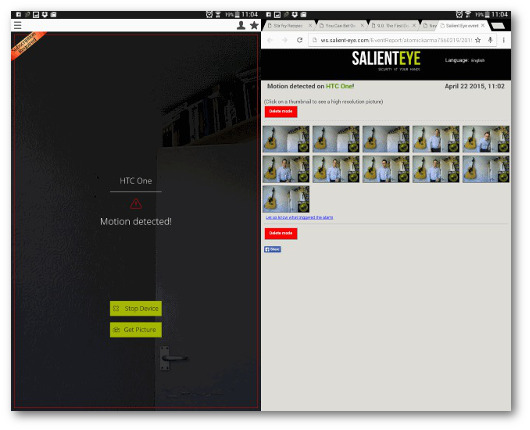Start voice search with the microphone icon
The image size is (530, 430).
490,40
